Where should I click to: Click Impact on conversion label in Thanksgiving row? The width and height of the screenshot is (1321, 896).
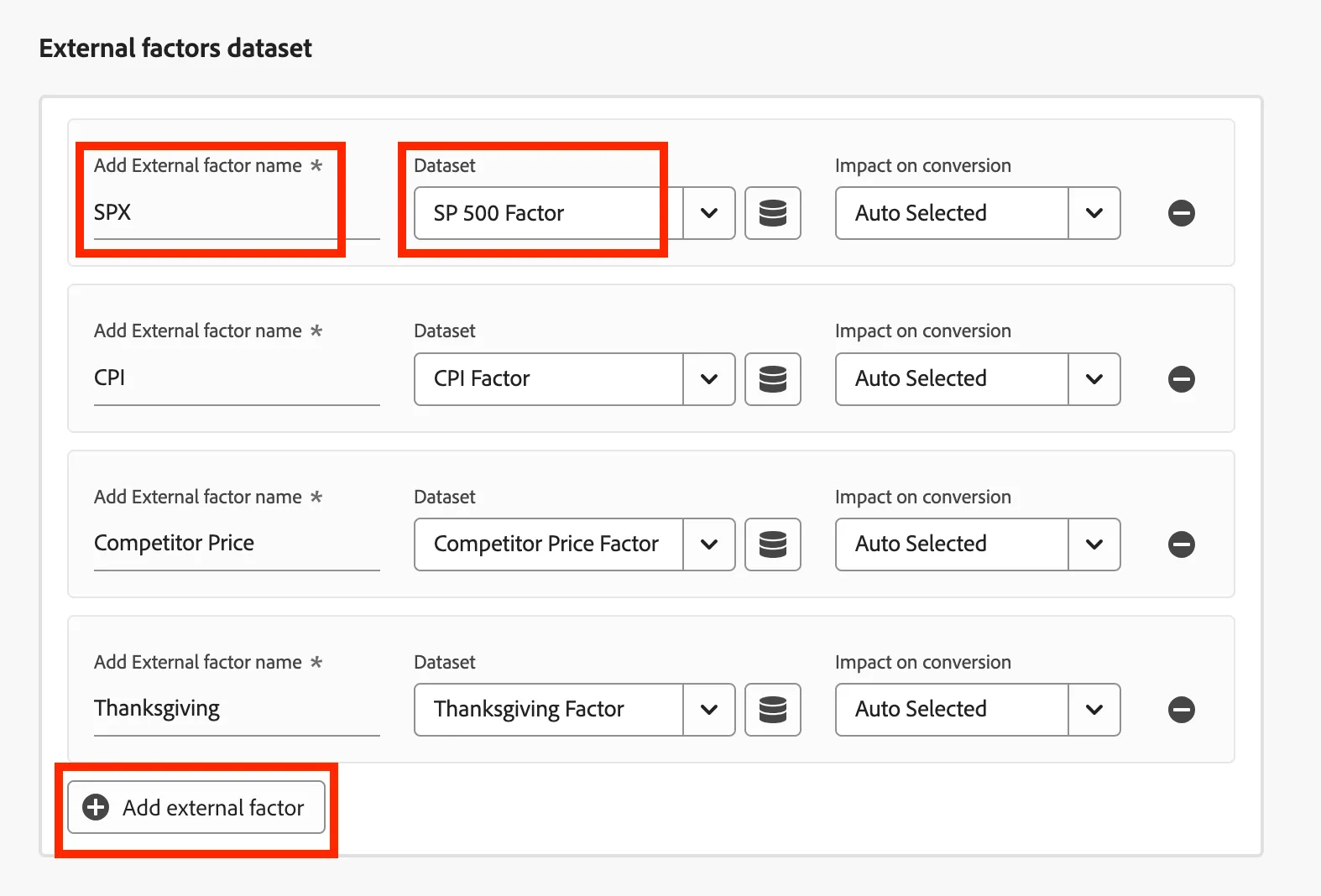[x=923, y=662]
